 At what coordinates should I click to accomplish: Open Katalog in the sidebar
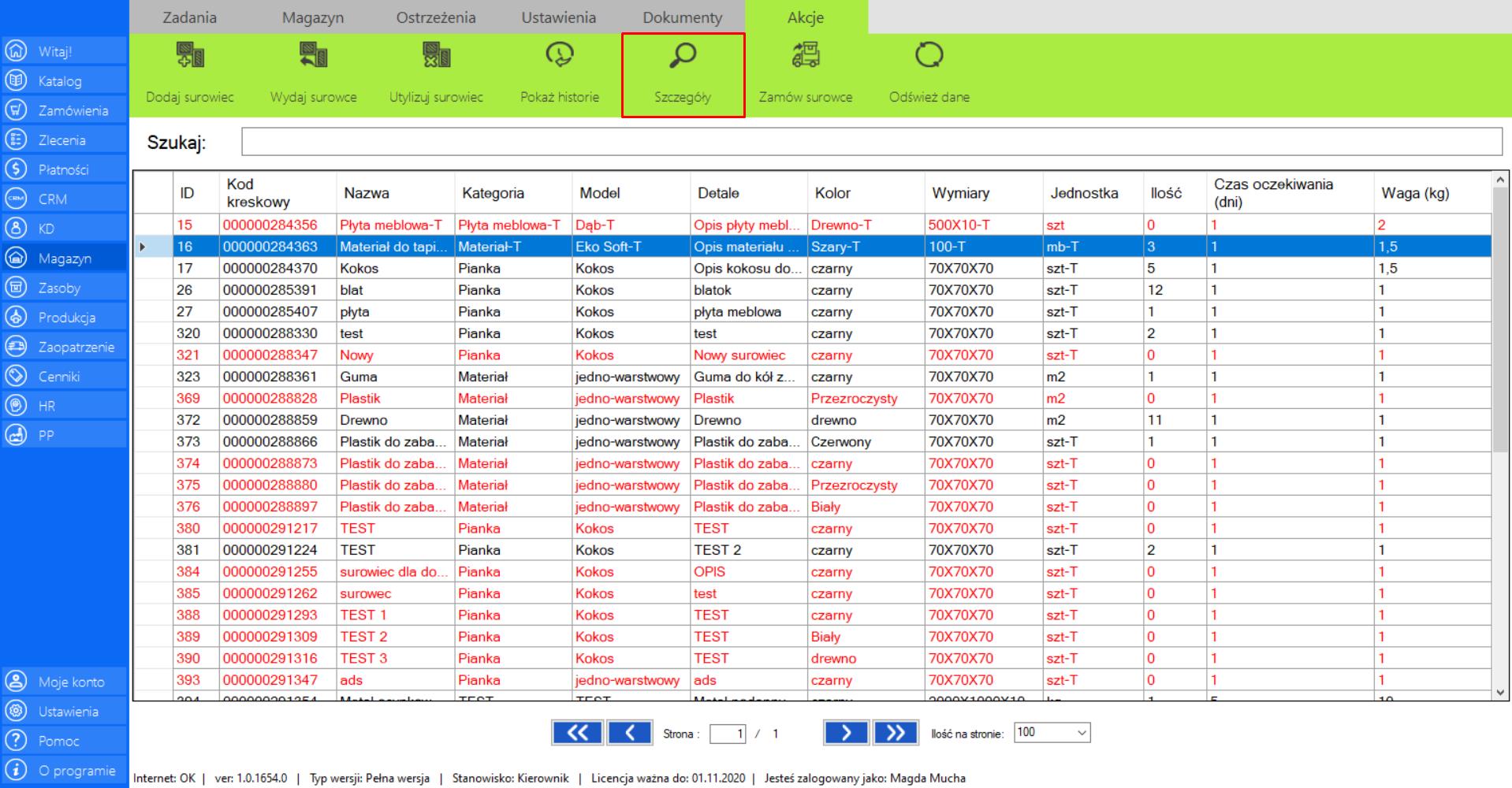64,81
